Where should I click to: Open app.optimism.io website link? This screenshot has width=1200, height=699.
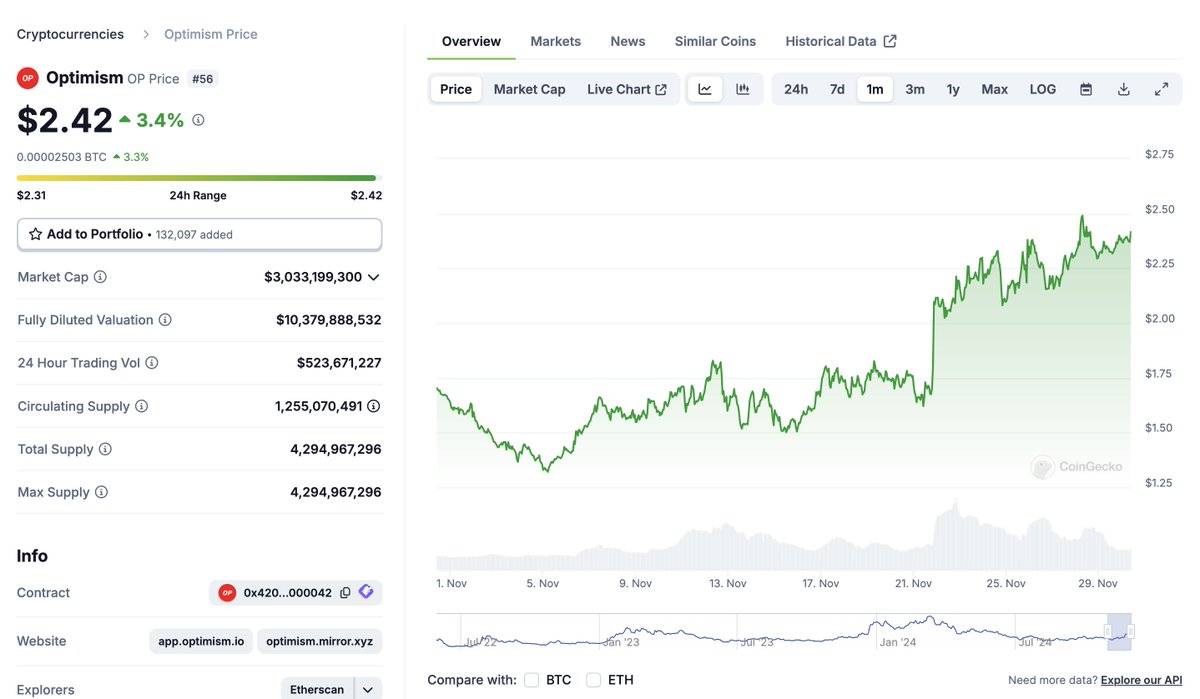(201, 641)
